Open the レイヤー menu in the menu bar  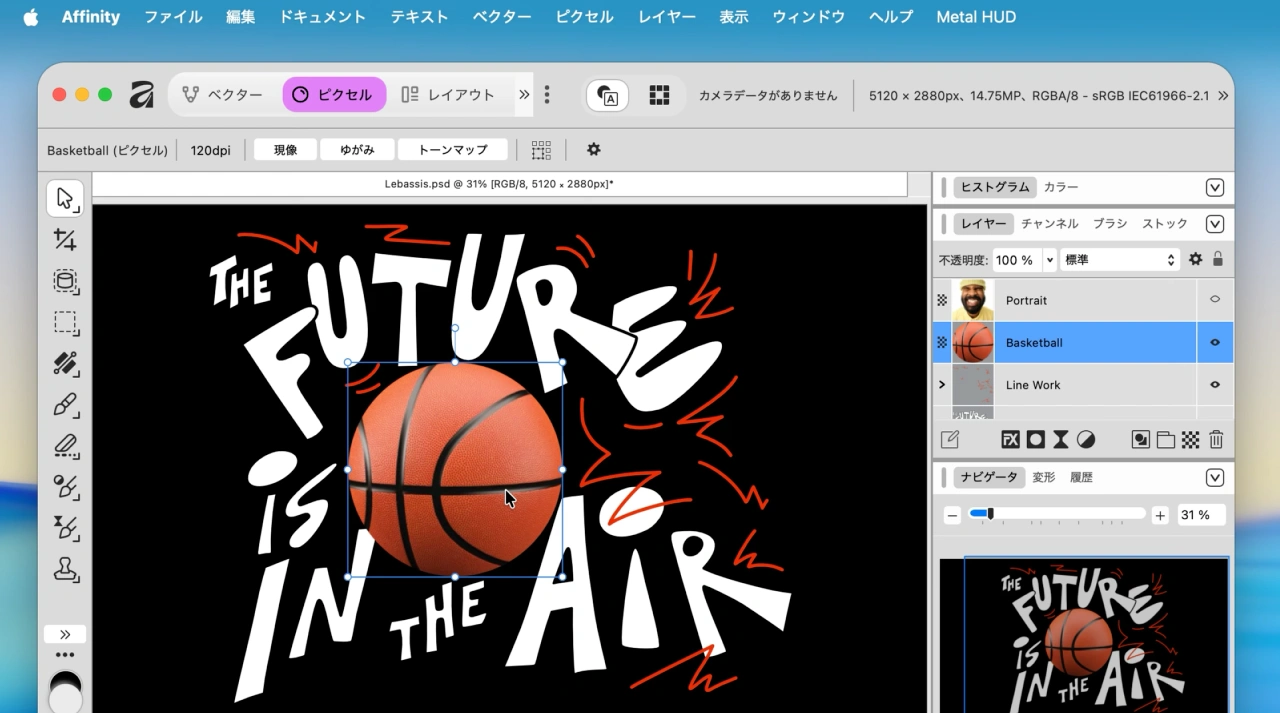[666, 16]
